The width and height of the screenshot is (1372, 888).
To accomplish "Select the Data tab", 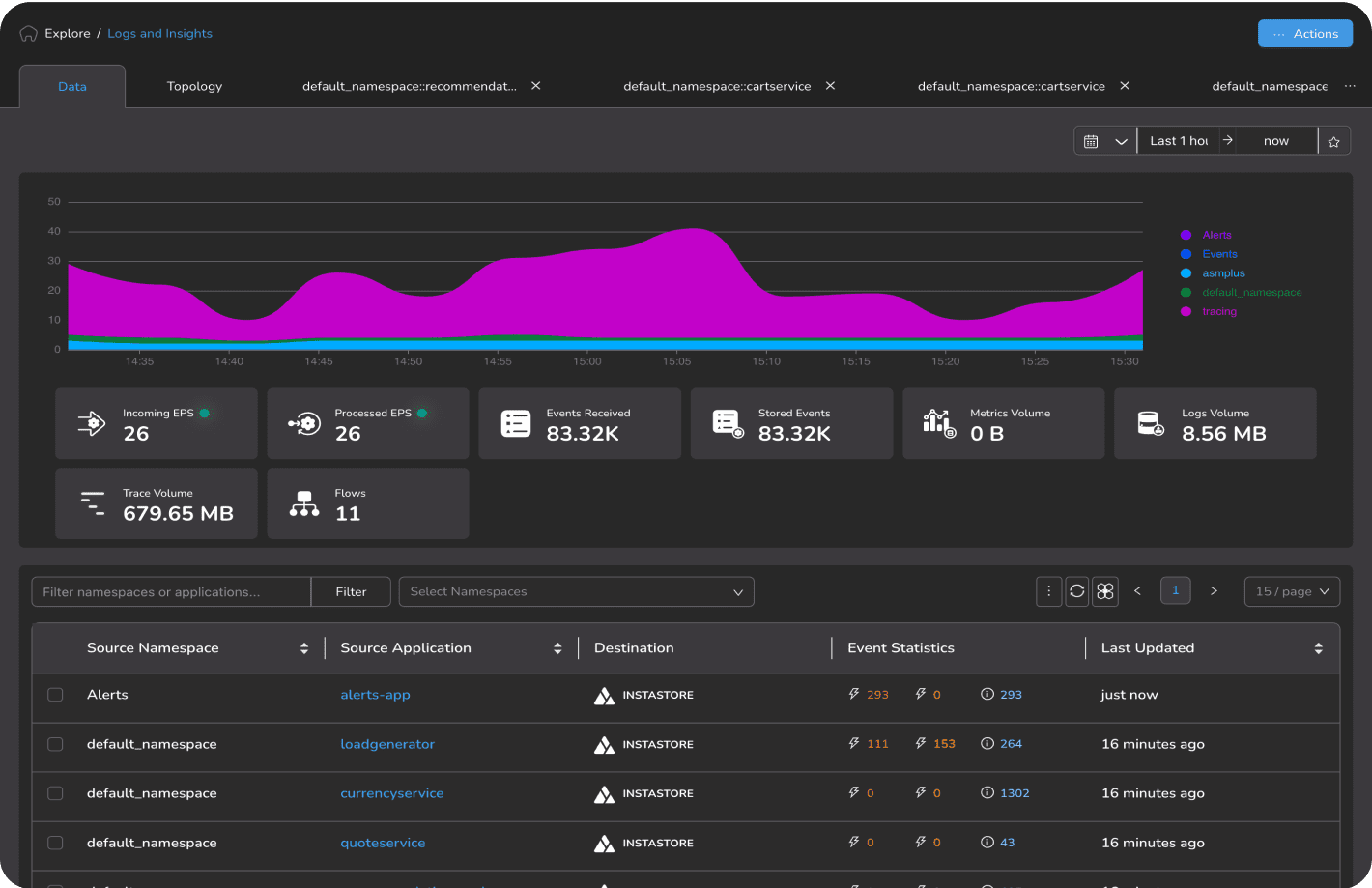I will pos(72,87).
